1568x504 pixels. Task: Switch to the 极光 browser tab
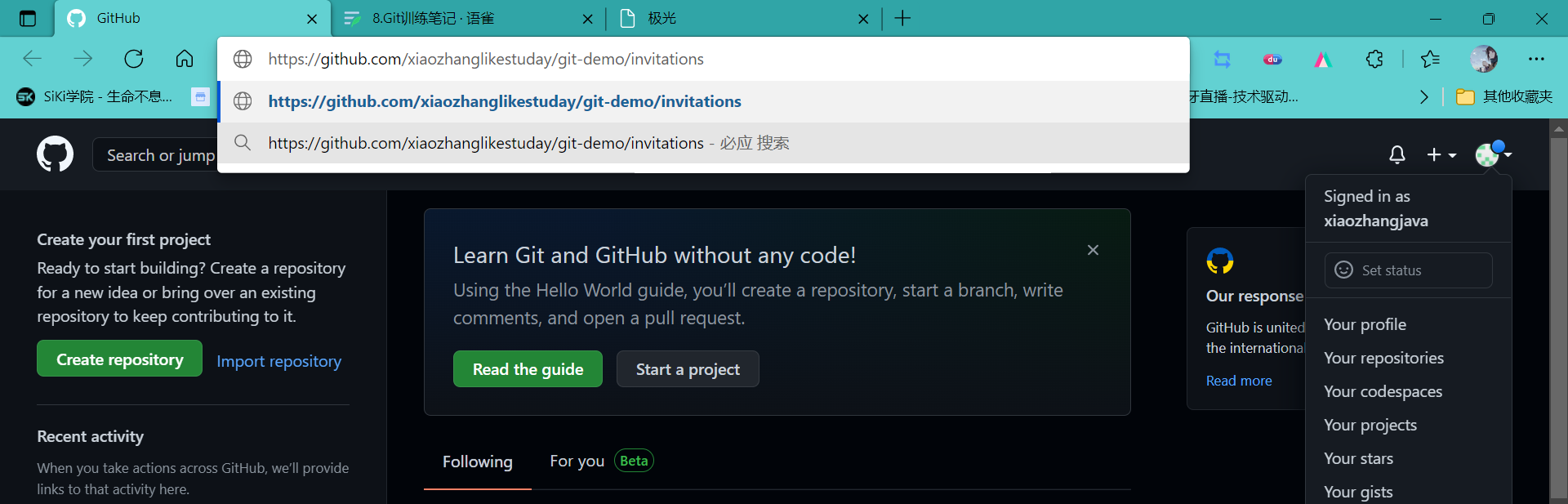[x=743, y=18]
